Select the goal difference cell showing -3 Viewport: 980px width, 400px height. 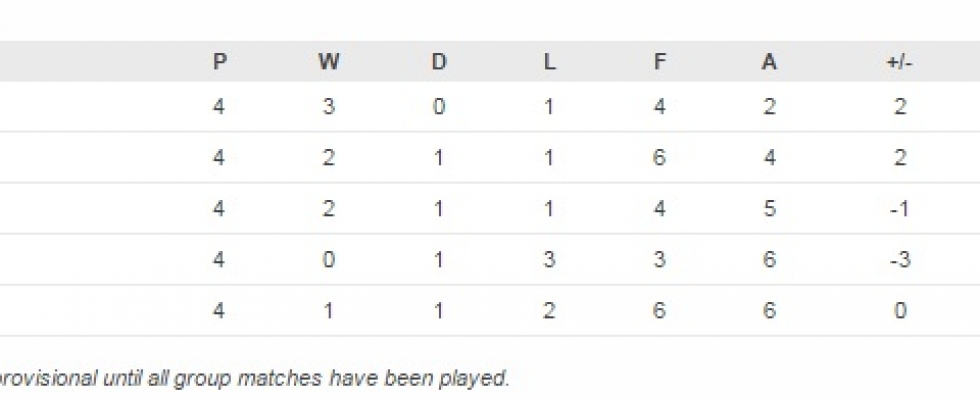[899, 260]
